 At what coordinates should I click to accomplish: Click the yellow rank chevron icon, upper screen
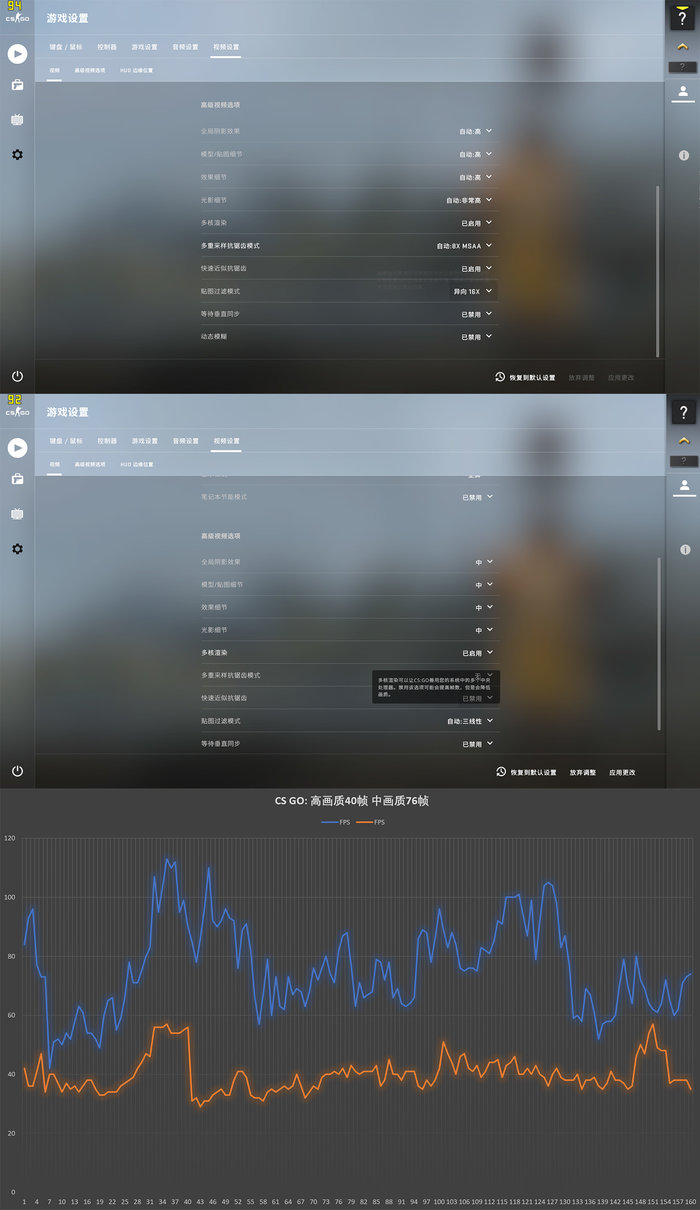[682, 46]
